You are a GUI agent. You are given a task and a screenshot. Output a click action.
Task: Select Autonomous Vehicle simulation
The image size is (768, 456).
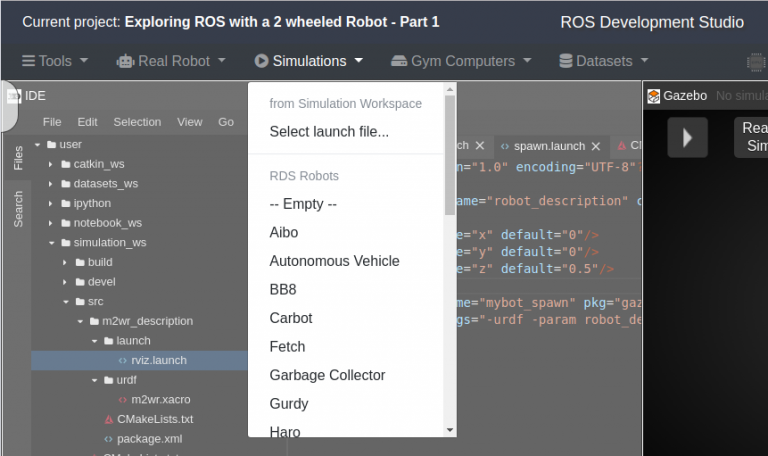tap(334, 261)
